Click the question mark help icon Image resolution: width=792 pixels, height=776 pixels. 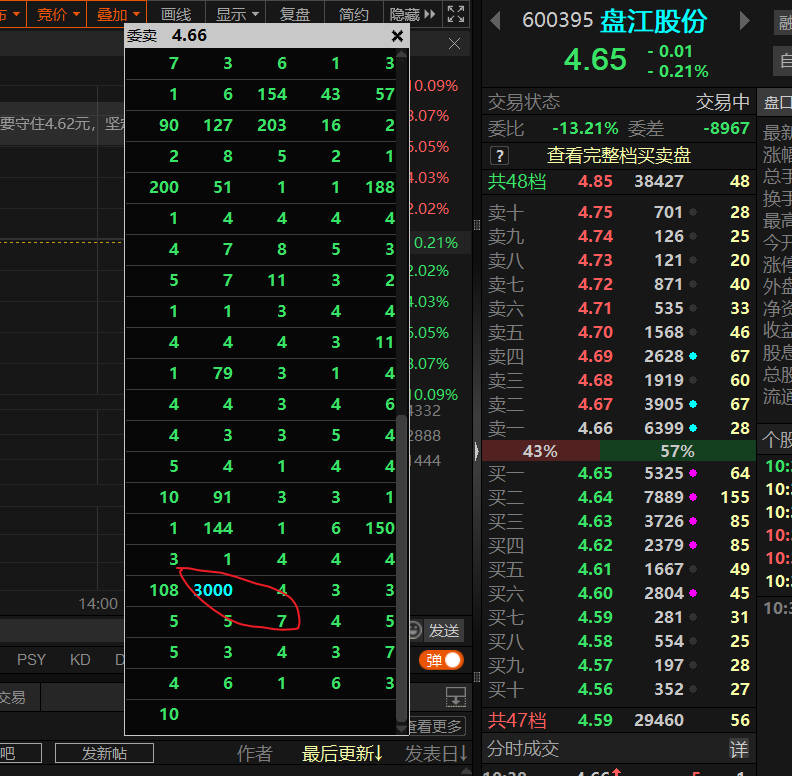pos(499,156)
